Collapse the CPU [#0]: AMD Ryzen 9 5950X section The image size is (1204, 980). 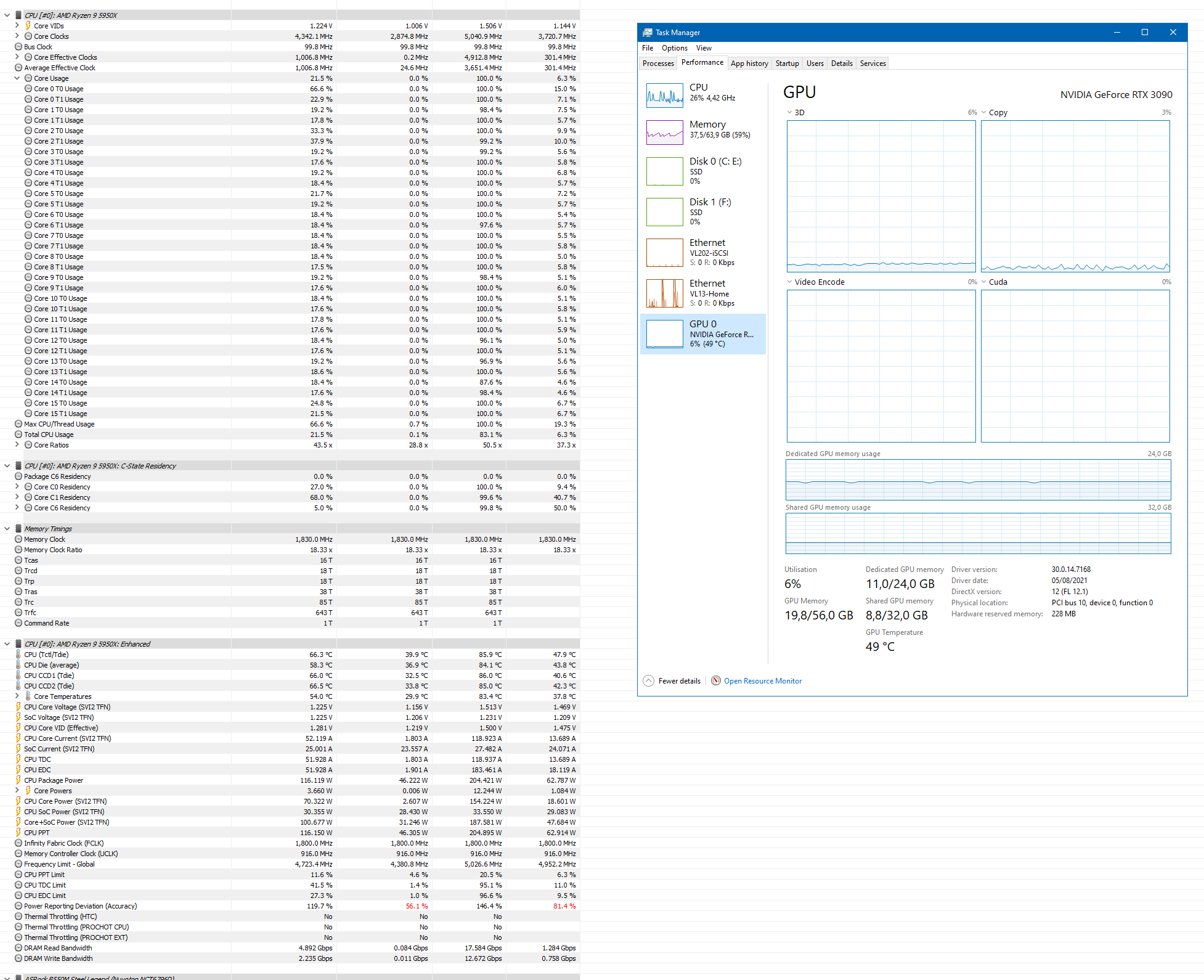point(7,15)
